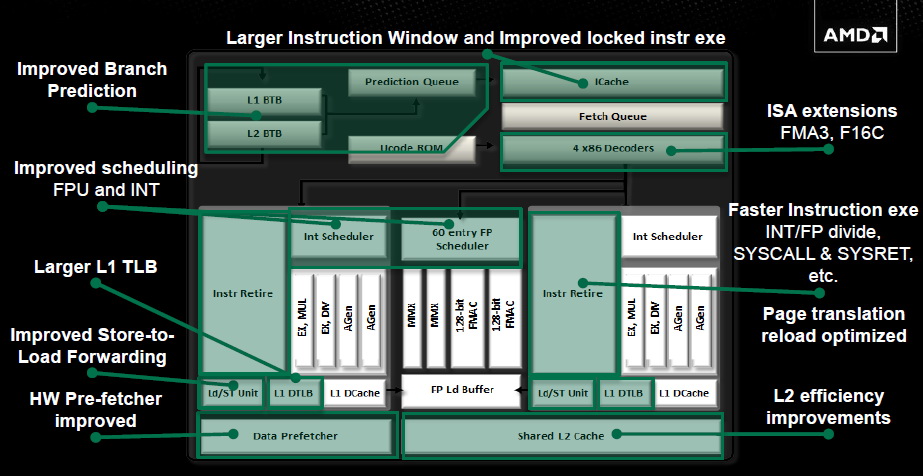The image size is (923, 476).
Task: Select the Shared L2 Cache block
Action: [x=561, y=436]
